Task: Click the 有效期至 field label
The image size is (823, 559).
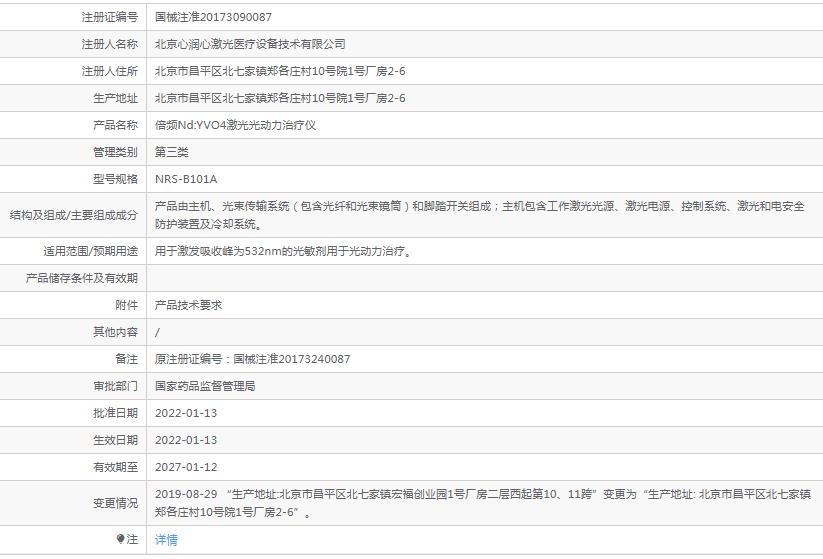Action: coord(115,467)
